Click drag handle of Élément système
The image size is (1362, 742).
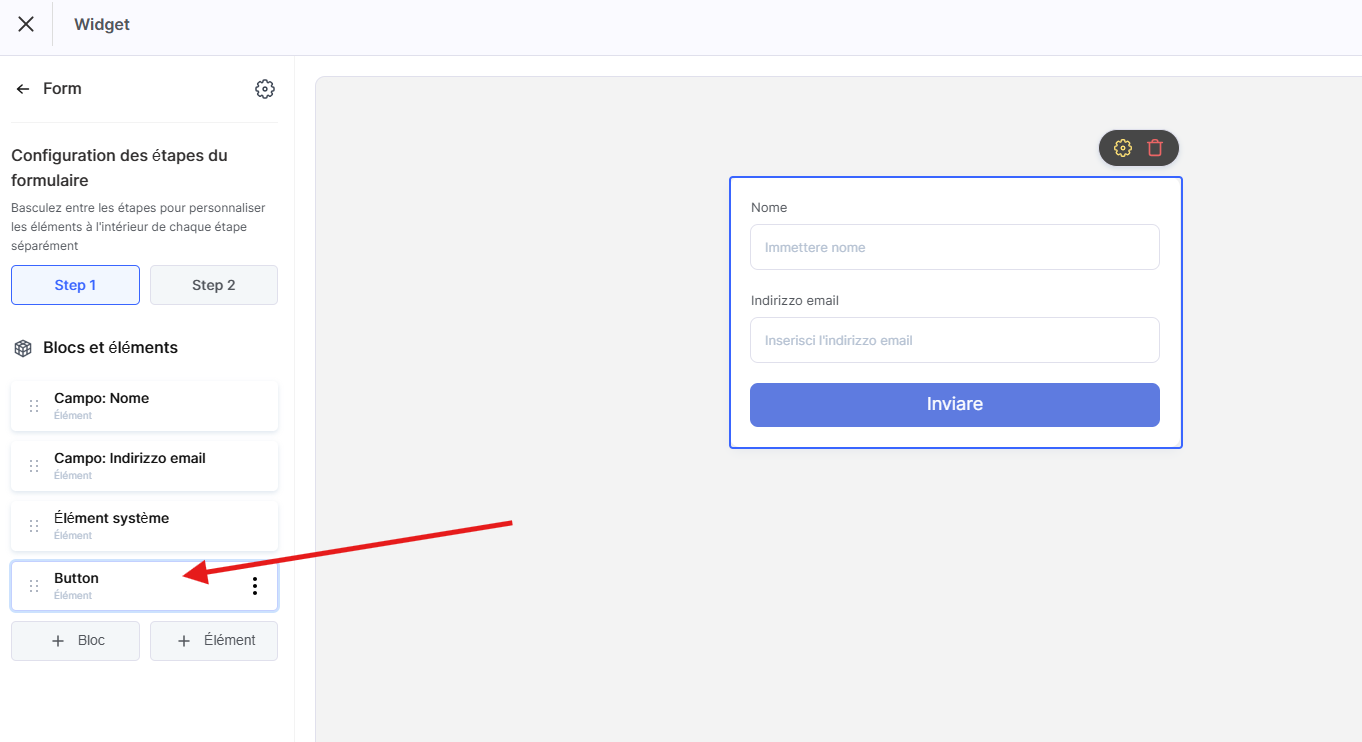tap(34, 526)
